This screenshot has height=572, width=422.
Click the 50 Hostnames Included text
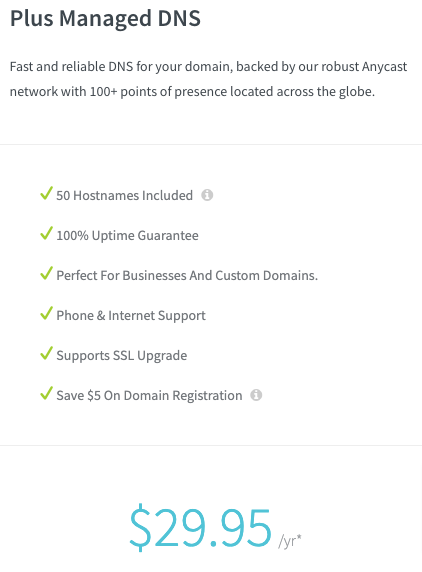pyautogui.click(x=124, y=196)
